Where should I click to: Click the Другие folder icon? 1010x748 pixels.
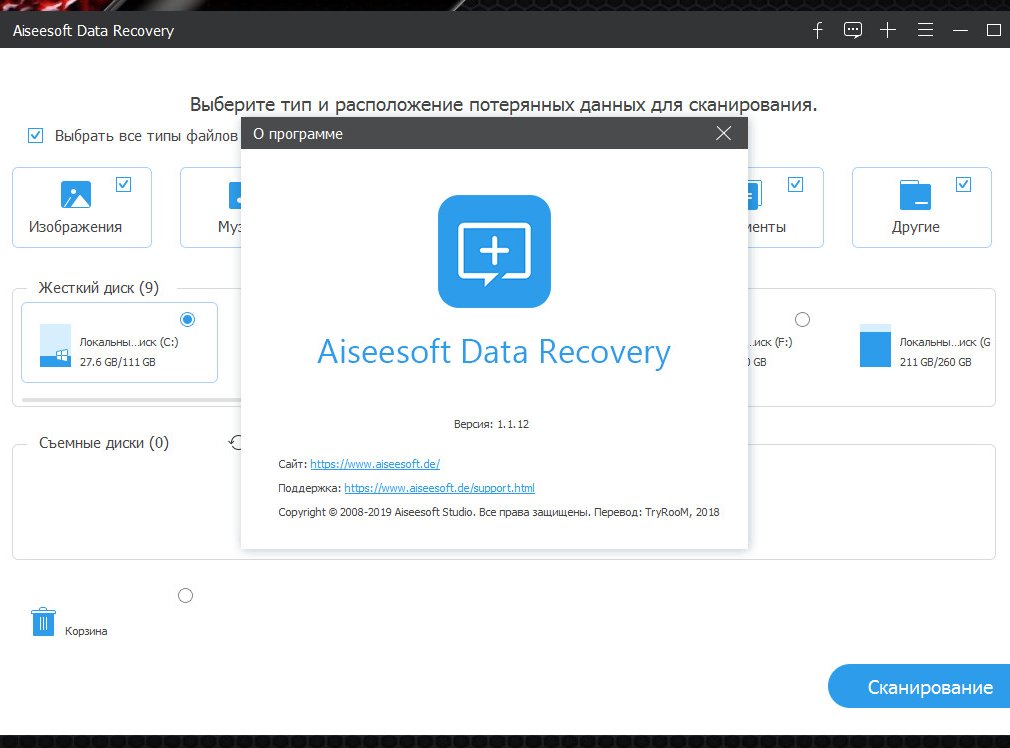coord(915,195)
